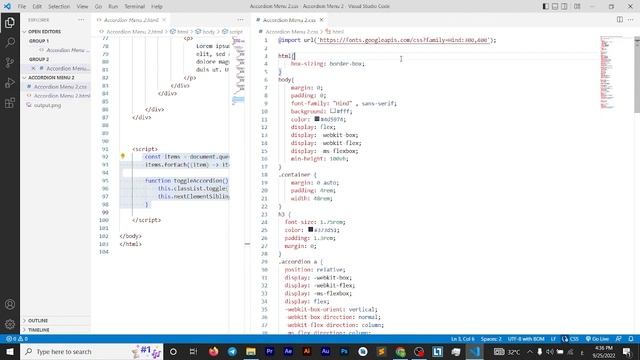Screen dimensions: 640x360
Task: Click the split editor right icon
Action: click(620, 20)
